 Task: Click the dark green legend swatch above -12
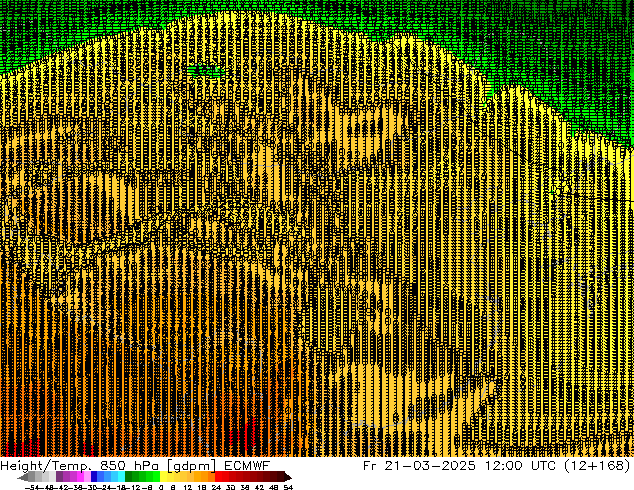point(129,477)
